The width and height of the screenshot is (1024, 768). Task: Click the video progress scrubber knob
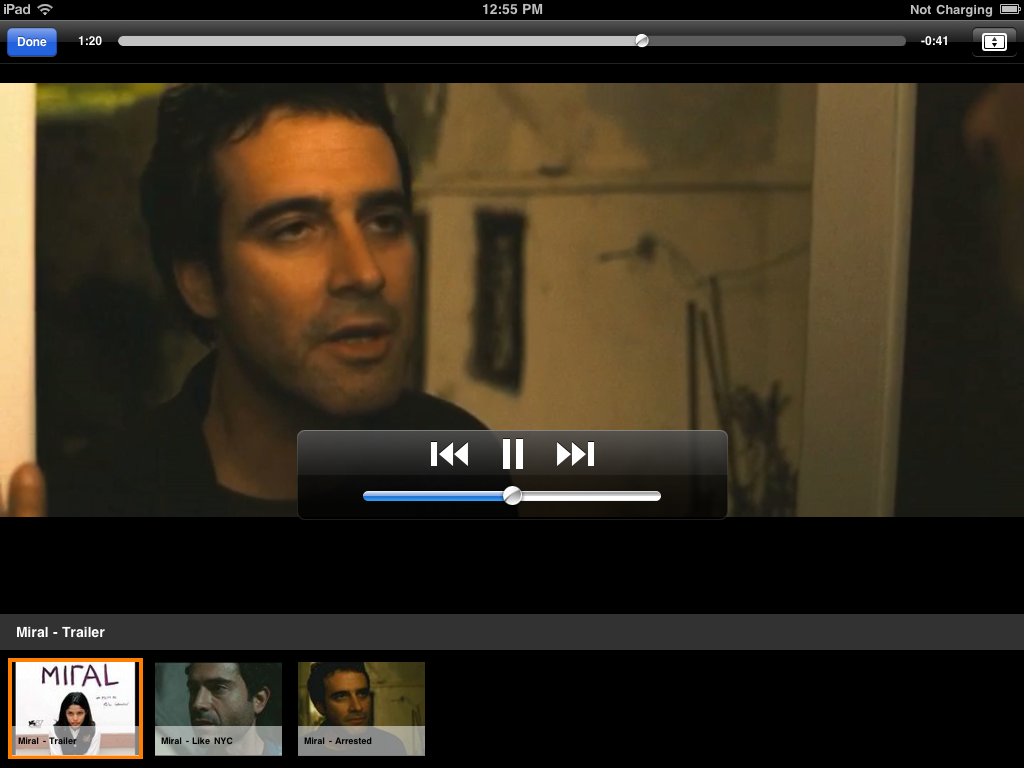tap(642, 41)
